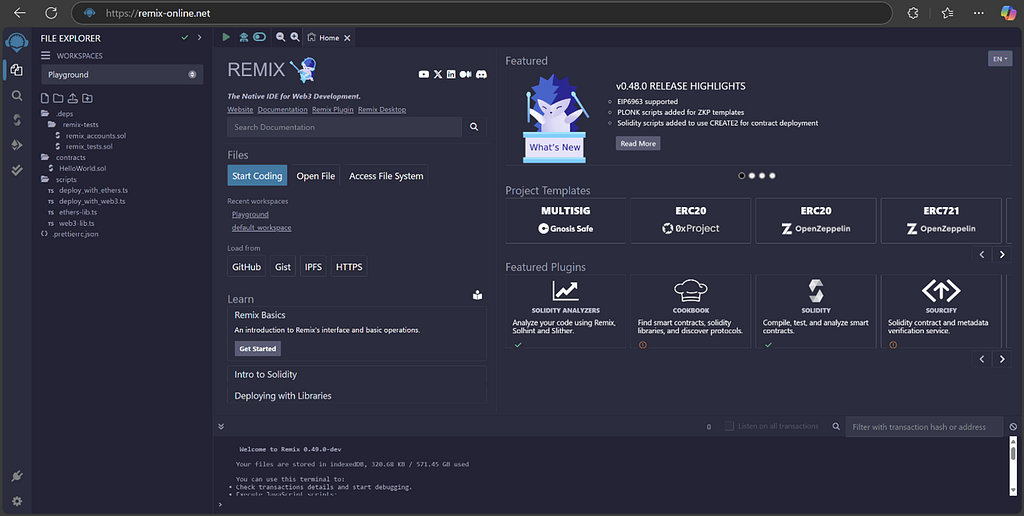
Task: Refresh the browser page
Action: click(x=51, y=13)
